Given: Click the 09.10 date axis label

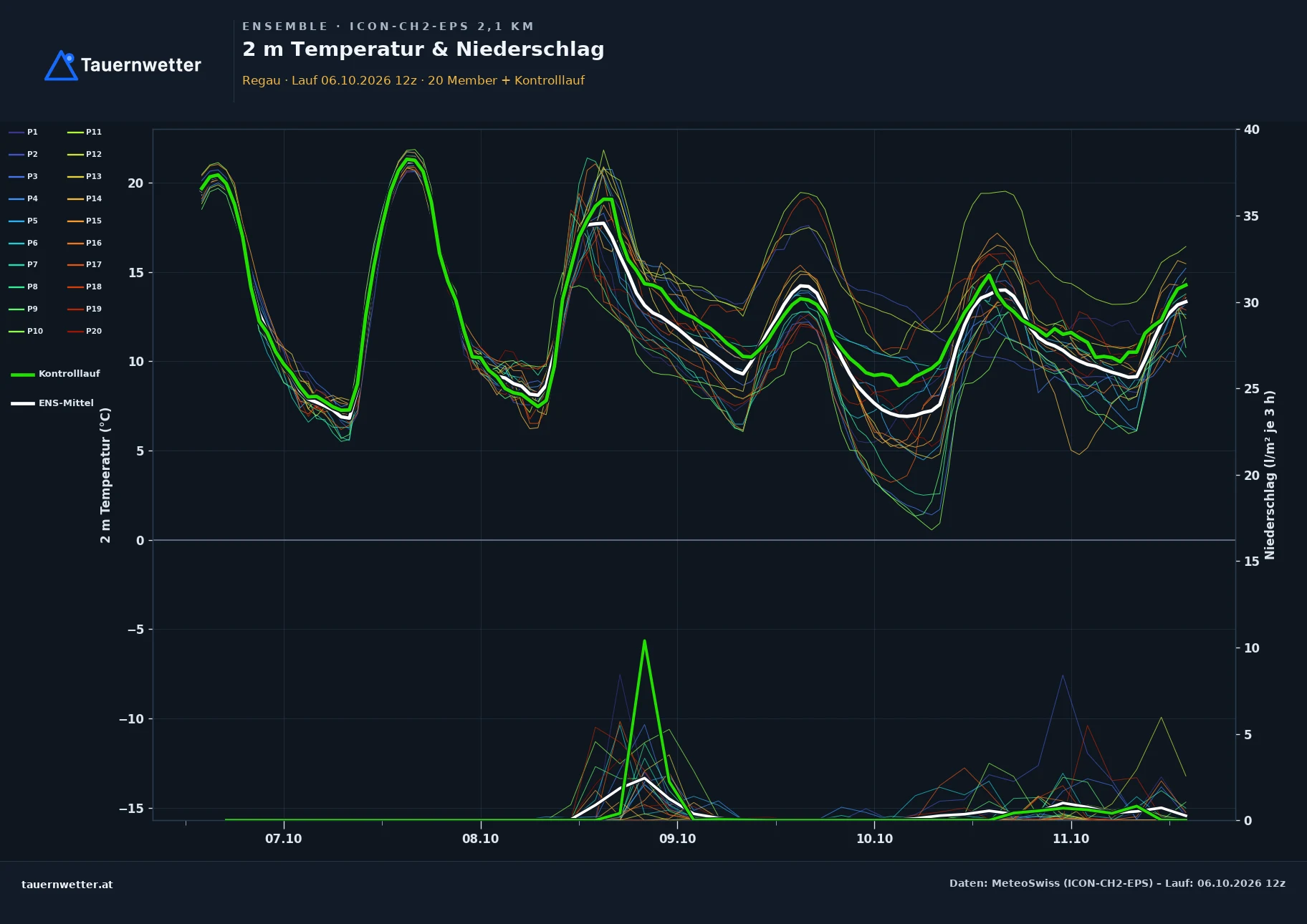Looking at the screenshot, I should coord(677,839).
